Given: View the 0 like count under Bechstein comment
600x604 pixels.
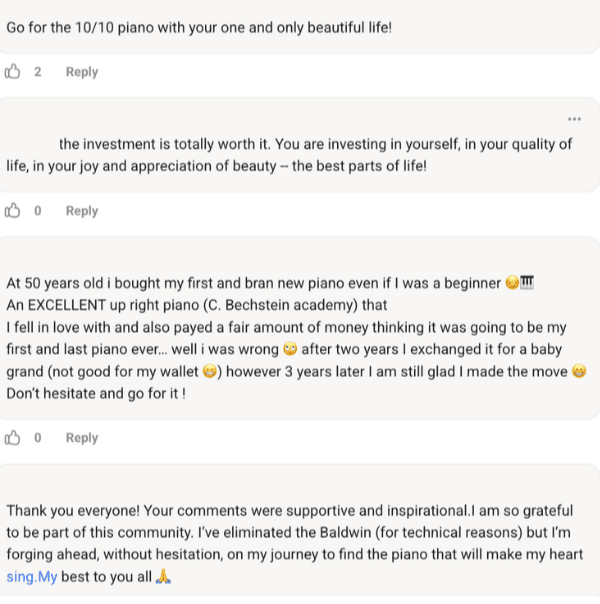Looking at the screenshot, I should coord(37,438).
